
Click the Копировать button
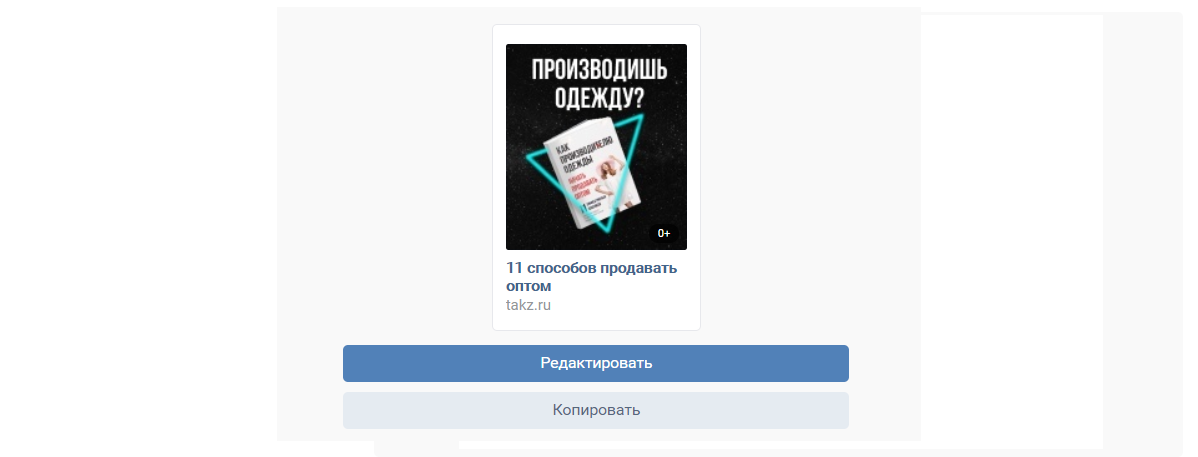[595, 410]
